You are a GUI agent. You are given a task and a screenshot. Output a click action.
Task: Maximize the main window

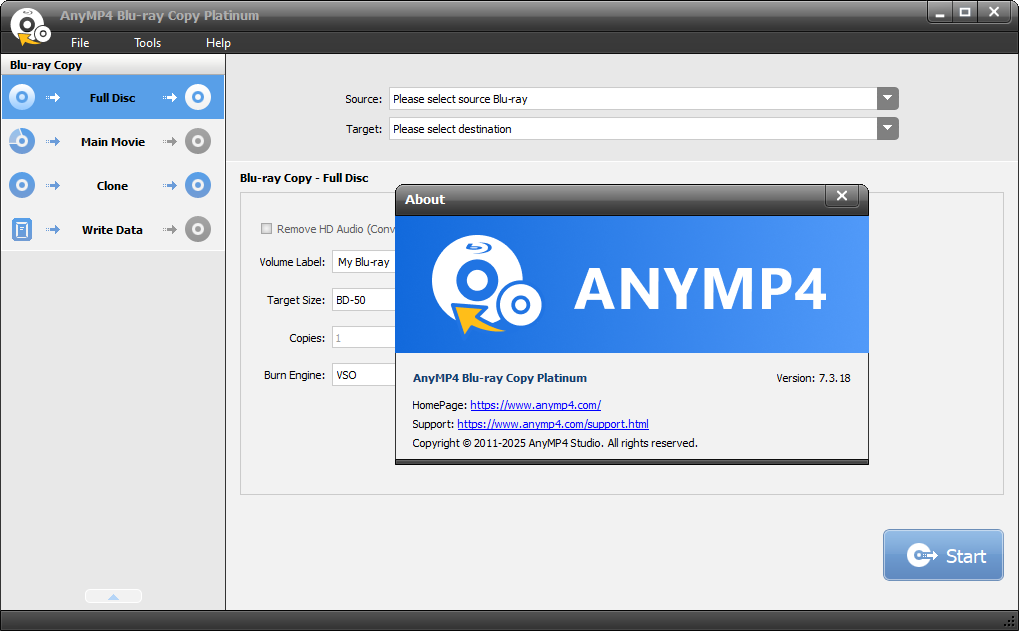pos(965,12)
